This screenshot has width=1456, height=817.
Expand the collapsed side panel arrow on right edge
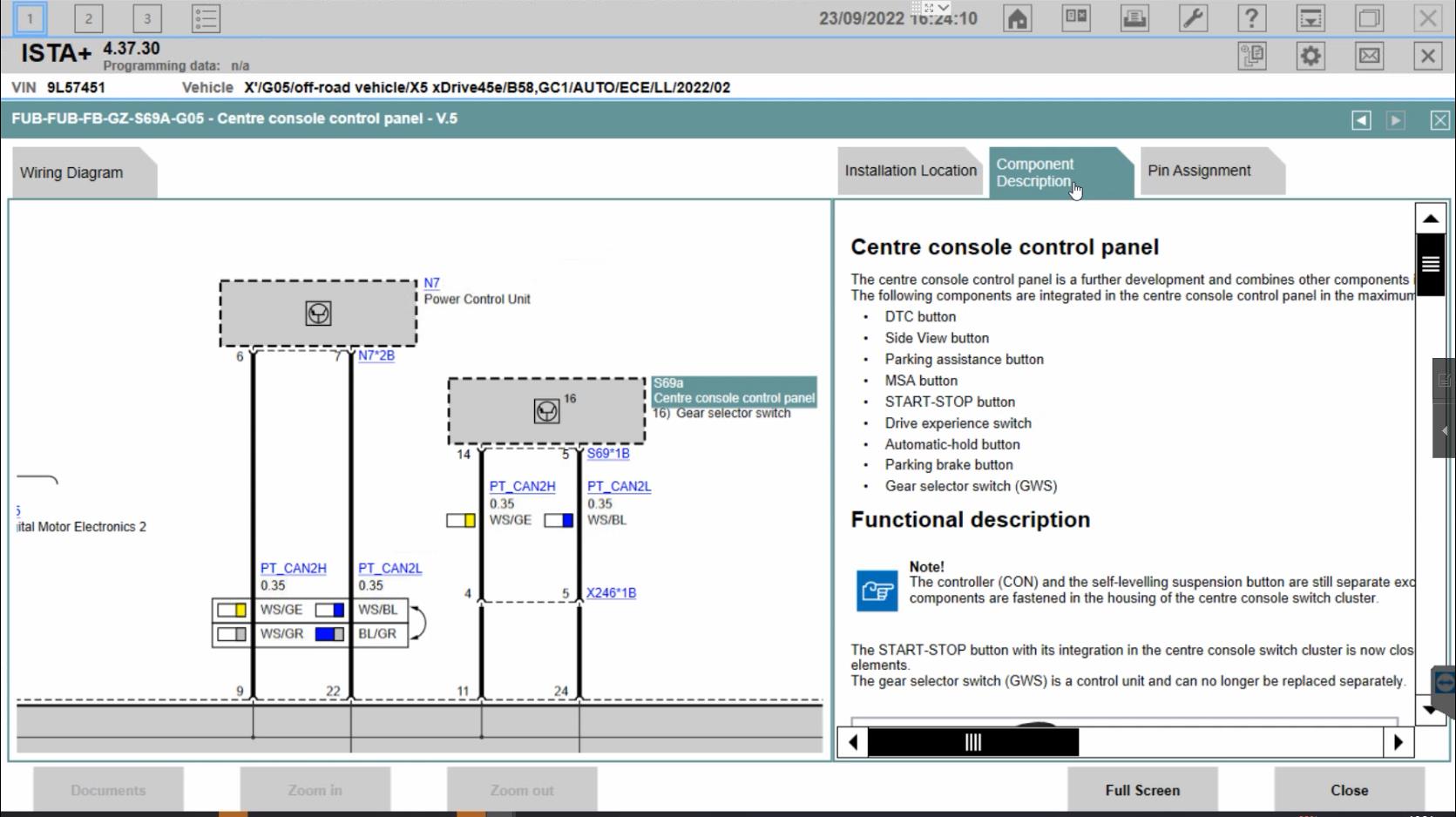point(1445,430)
